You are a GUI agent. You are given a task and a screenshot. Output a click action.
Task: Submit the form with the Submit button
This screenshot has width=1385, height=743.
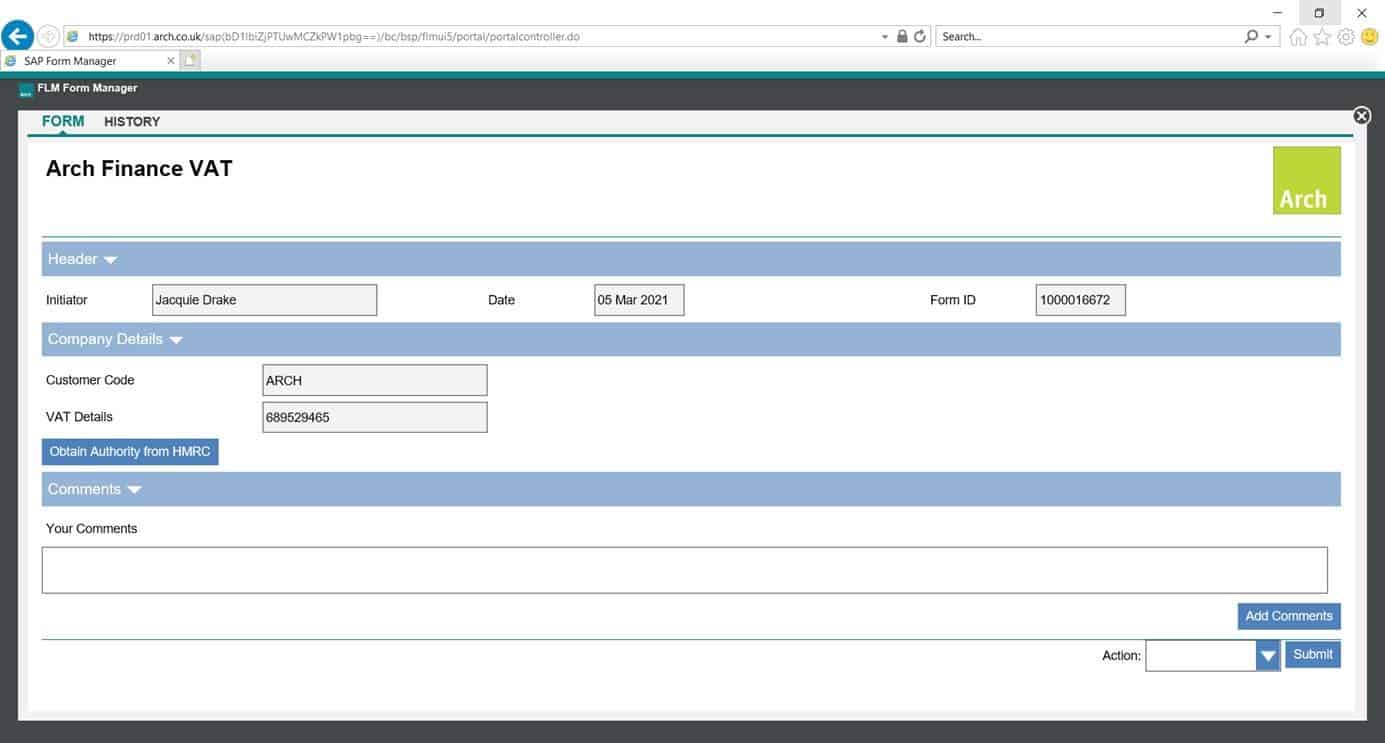coord(1312,655)
